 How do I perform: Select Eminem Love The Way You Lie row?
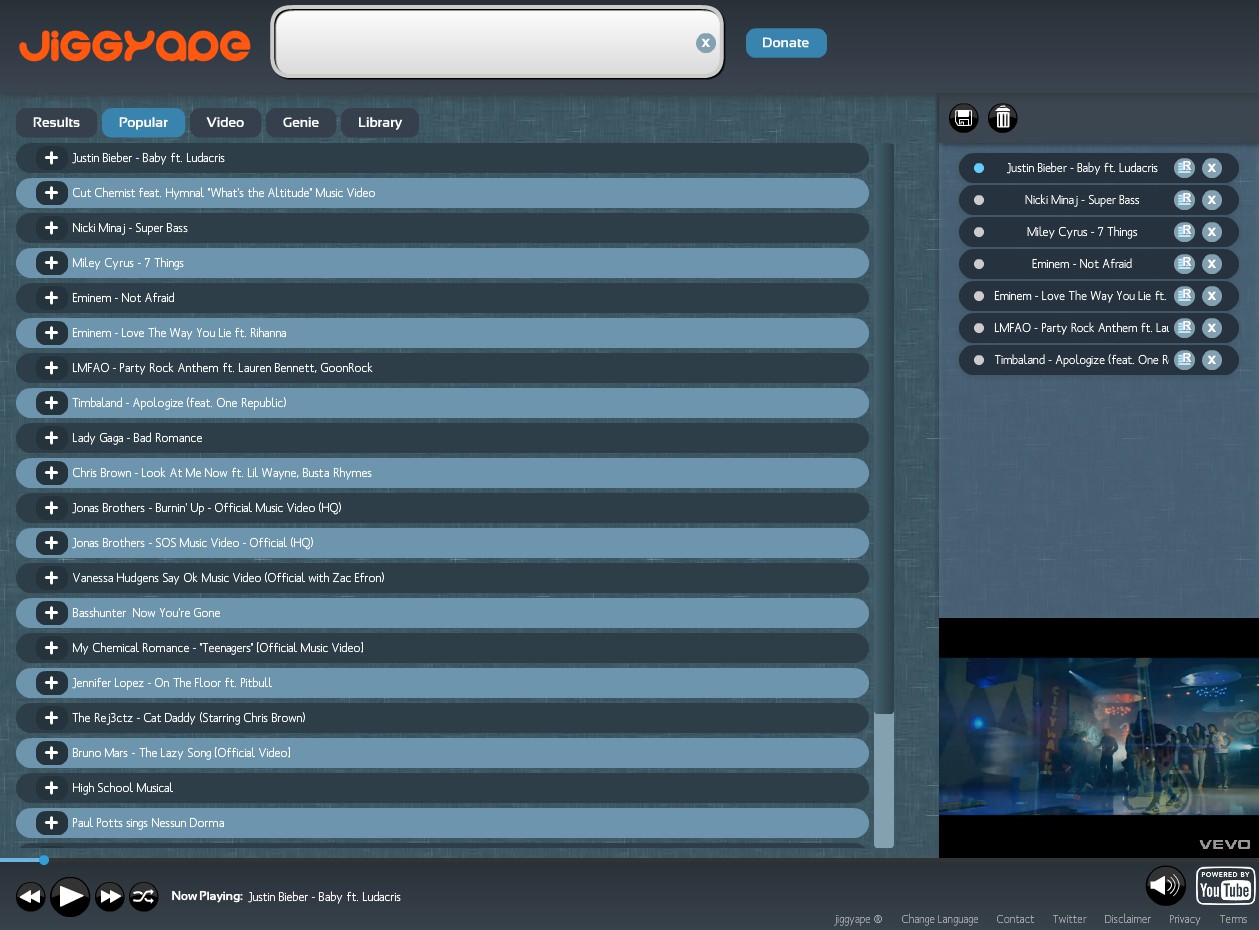point(442,333)
